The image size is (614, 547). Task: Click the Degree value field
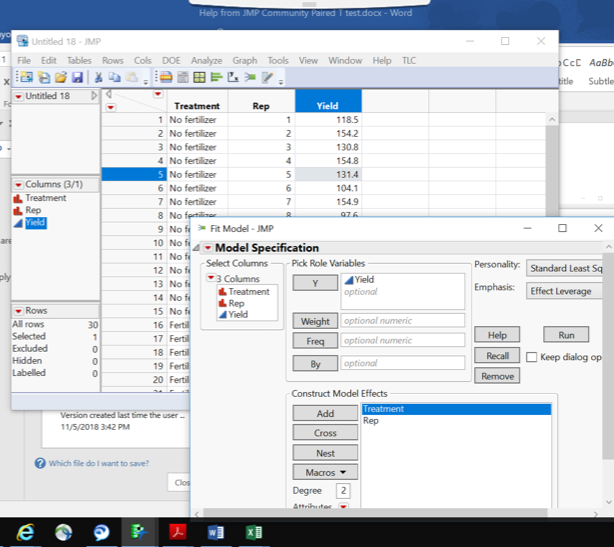343,490
